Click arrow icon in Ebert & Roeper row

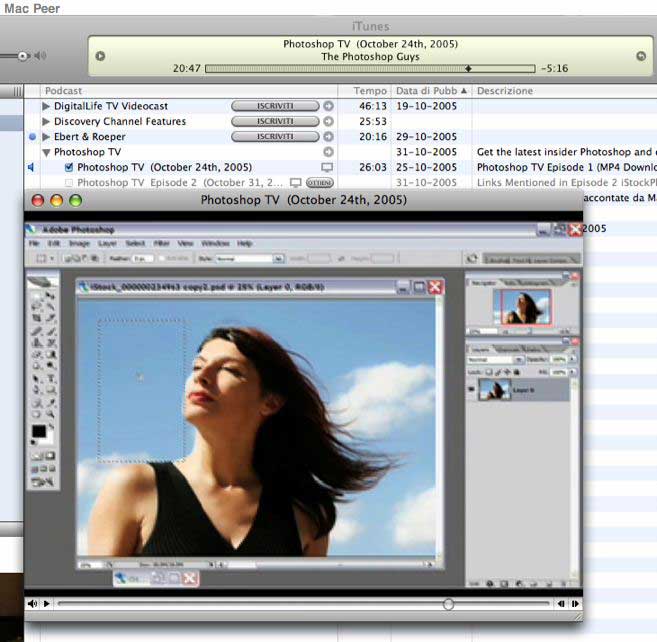(328, 137)
